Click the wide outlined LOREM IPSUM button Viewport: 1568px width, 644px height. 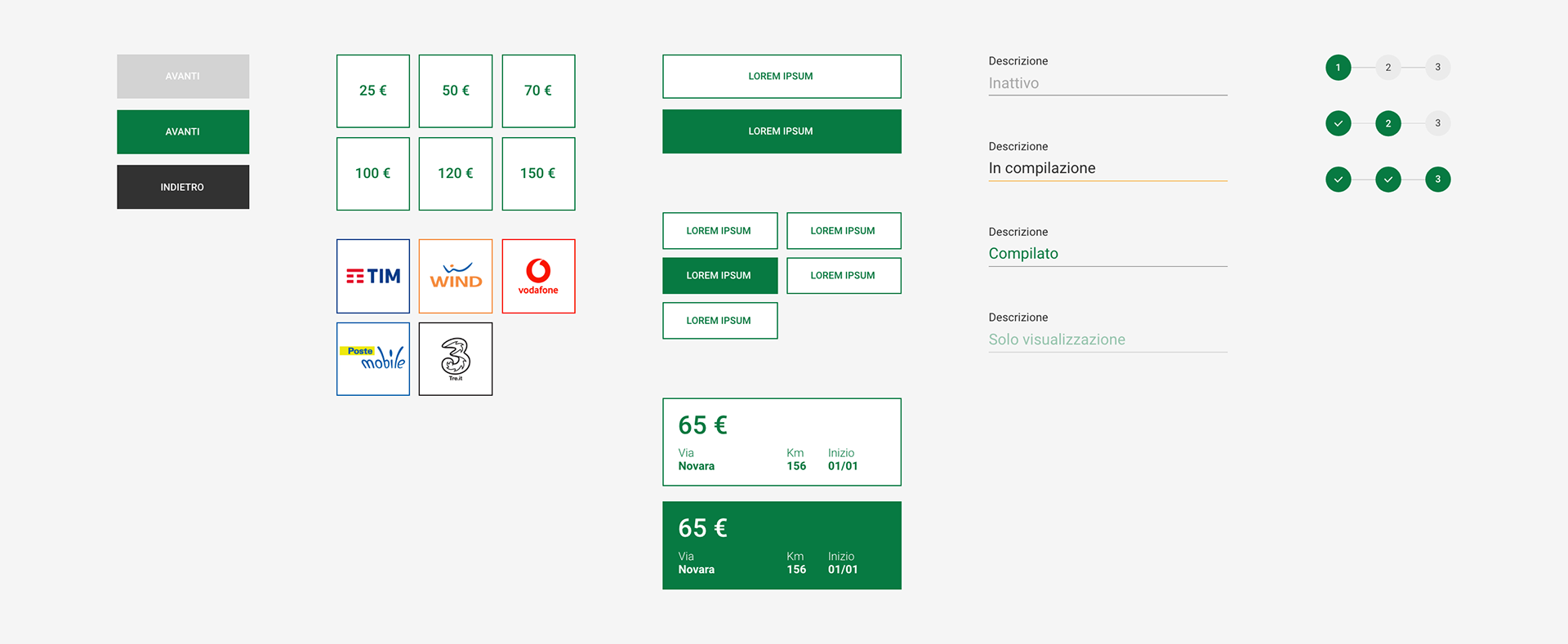(782, 77)
